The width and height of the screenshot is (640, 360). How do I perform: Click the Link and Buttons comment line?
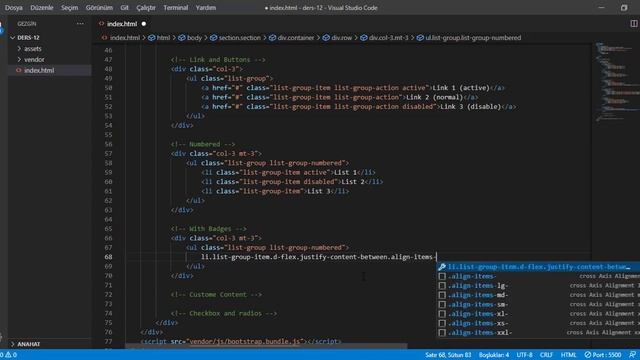click(x=218, y=60)
